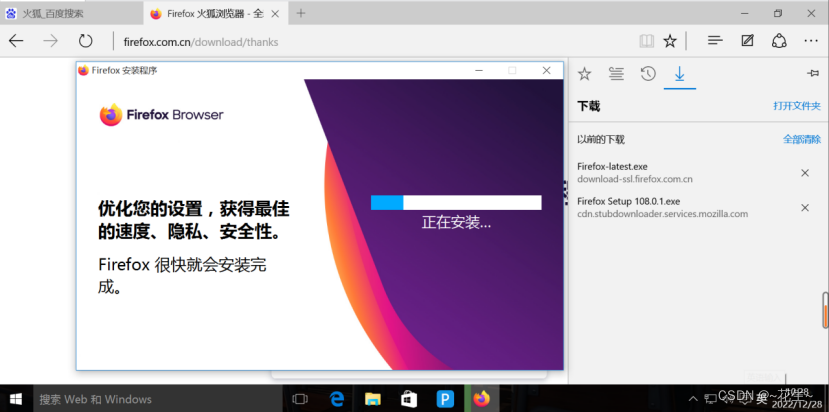
Task: Open Microsoft Store from the taskbar
Action: click(409, 399)
